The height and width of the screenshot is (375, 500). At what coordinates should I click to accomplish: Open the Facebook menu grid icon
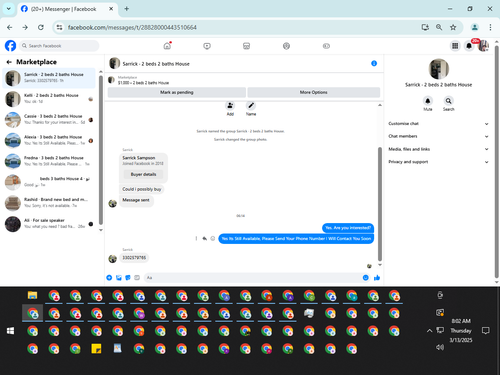[455, 46]
